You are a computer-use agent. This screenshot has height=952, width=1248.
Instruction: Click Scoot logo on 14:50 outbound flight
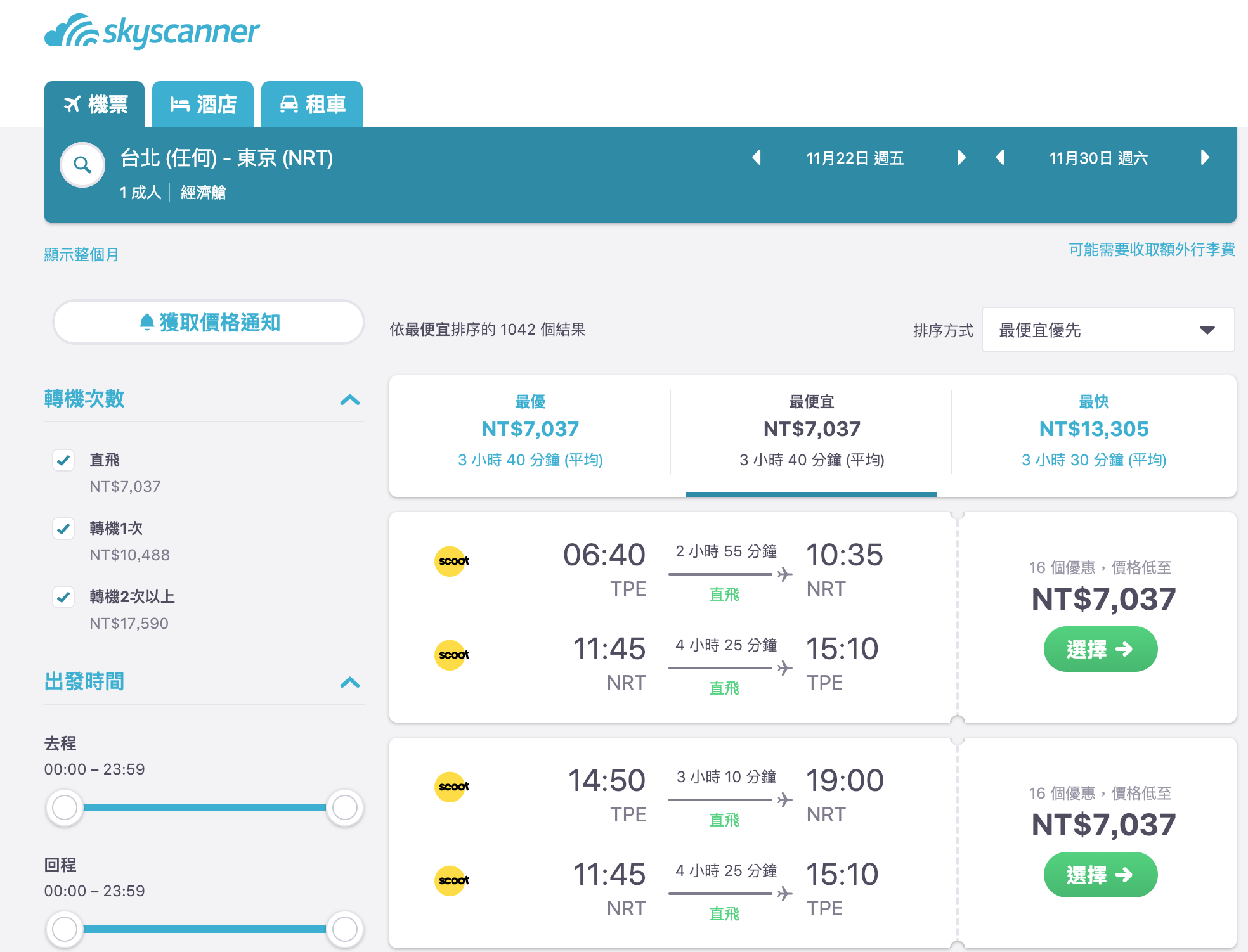452,787
